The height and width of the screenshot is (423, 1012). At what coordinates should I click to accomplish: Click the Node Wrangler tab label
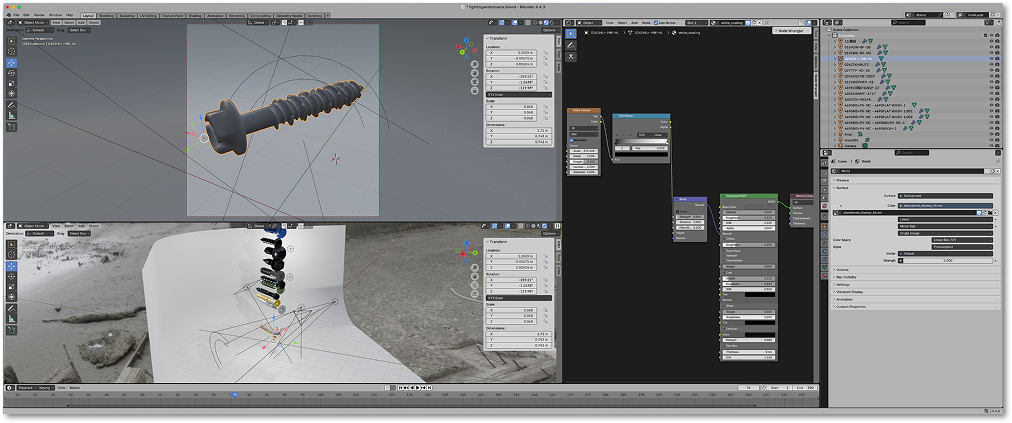click(x=814, y=86)
